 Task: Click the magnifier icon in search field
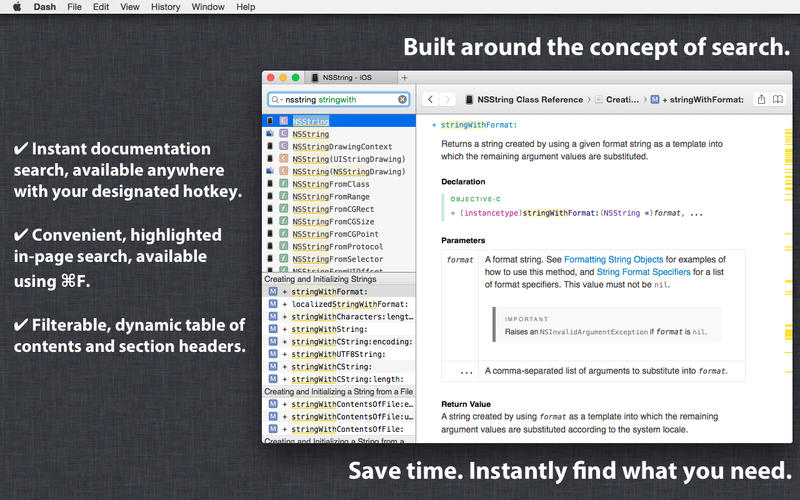click(276, 100)
